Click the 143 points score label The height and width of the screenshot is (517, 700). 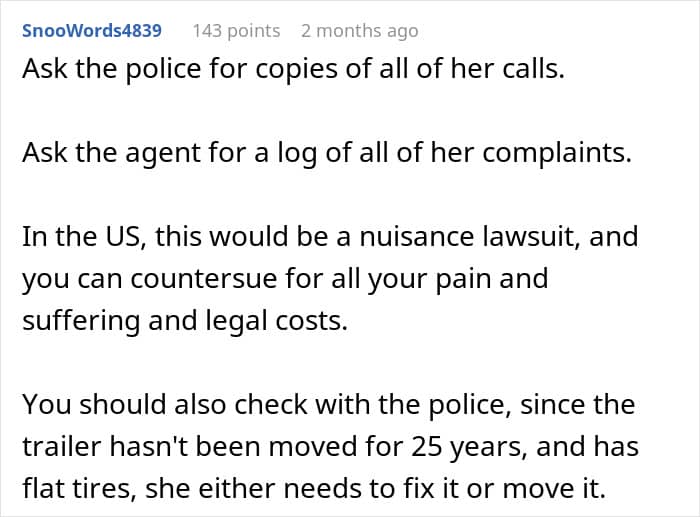point(236,31)
